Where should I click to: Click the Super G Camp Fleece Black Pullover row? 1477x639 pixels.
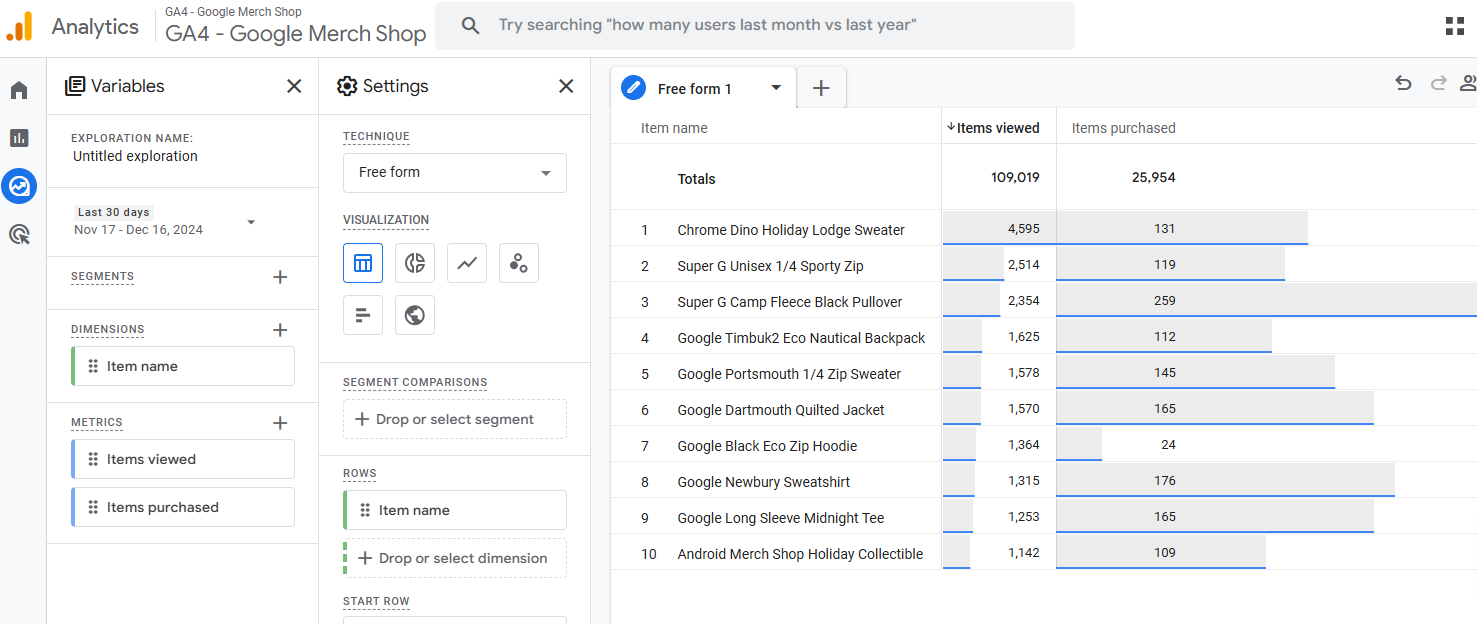tap(1044, 301)
